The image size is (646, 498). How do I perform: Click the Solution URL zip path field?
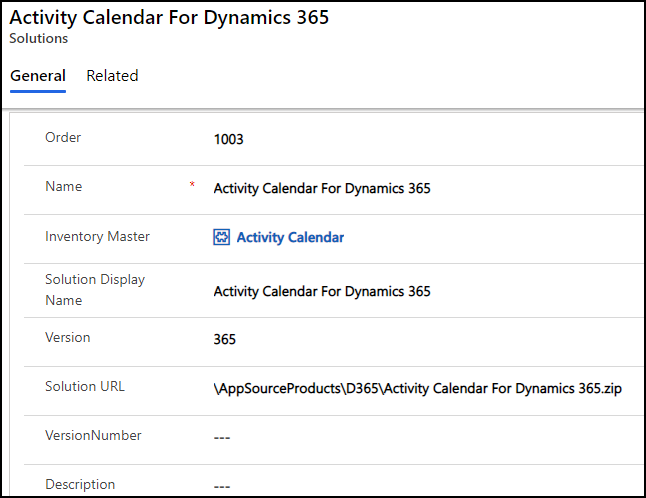(417, 388)
